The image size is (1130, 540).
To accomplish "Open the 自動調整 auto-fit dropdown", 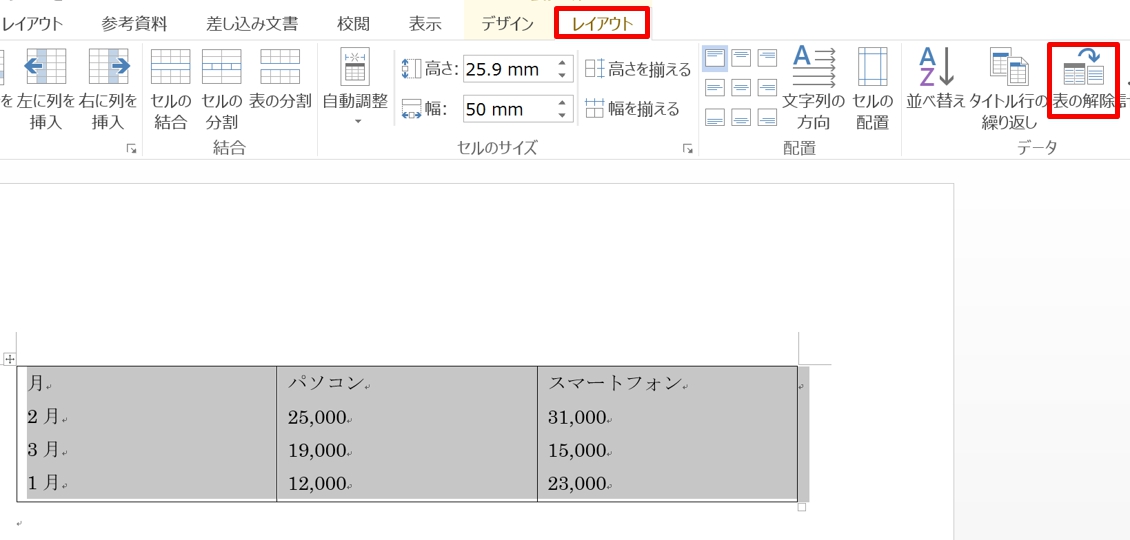I will pyautogui.click(x=355, y=87).
